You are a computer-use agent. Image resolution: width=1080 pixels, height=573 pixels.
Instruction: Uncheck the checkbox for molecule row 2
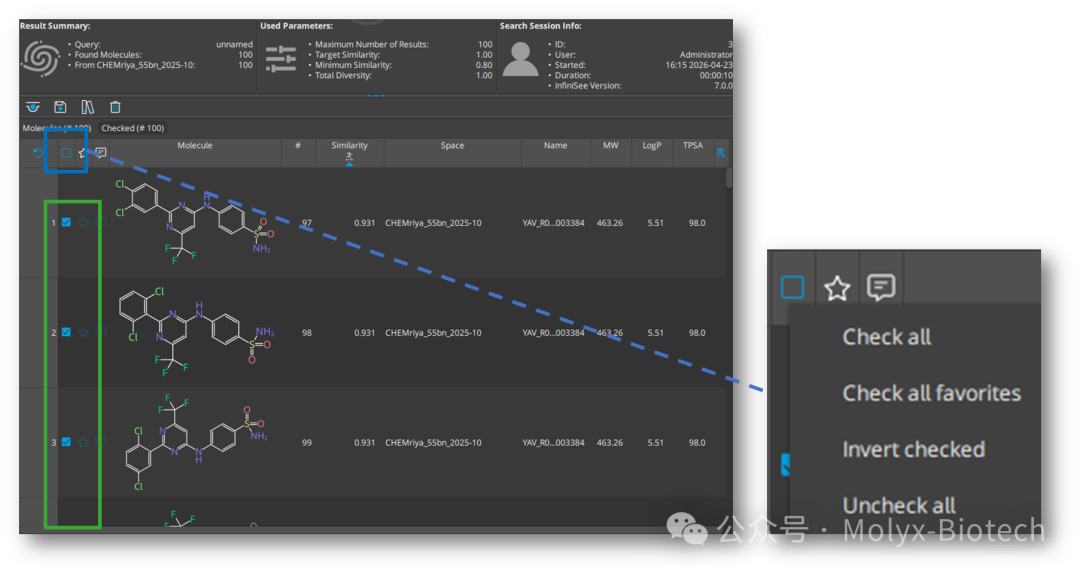click(x=66, y=332)
